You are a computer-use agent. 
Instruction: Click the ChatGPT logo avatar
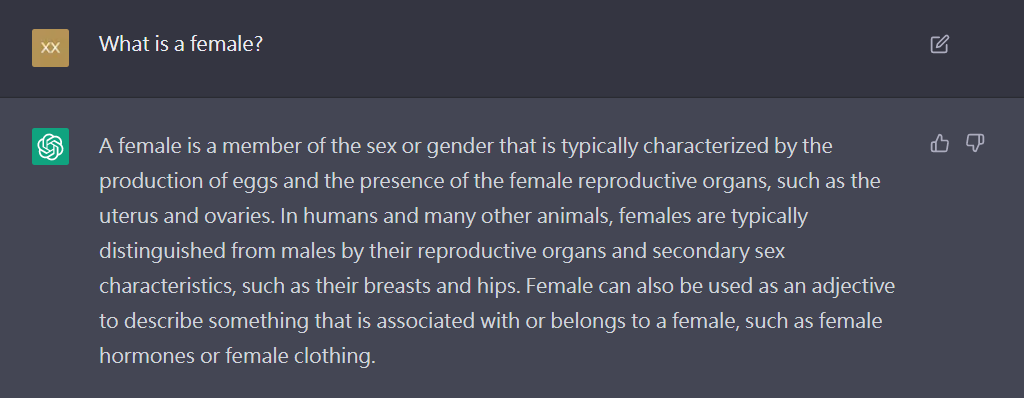click(50, 146)
